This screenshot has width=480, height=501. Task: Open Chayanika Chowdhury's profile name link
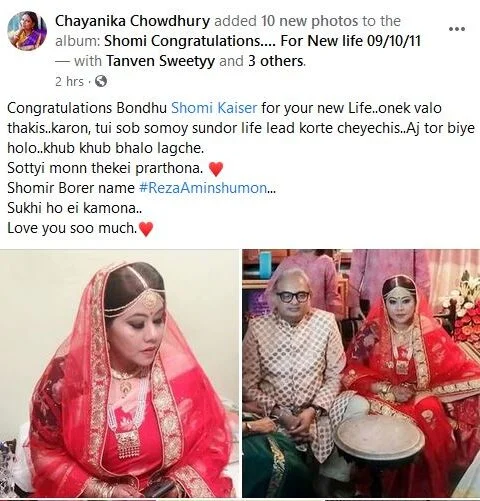click(x=132, y=21)
